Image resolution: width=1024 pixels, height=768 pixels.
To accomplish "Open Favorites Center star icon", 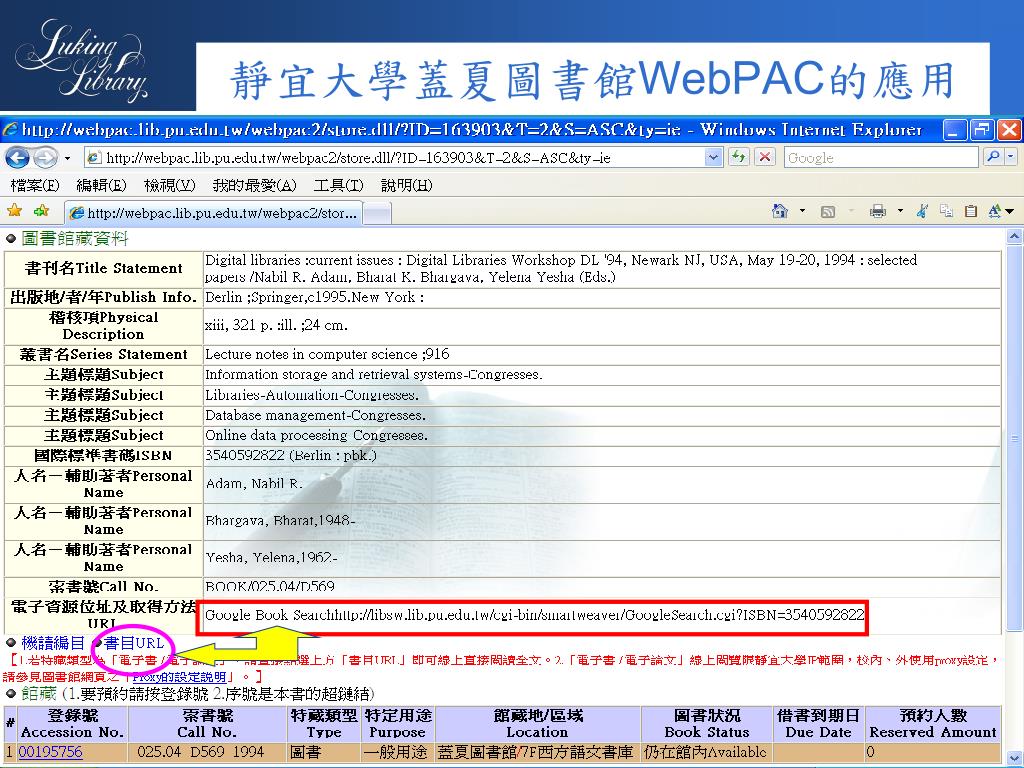I will pyautogui.click(x=14, y=210).
